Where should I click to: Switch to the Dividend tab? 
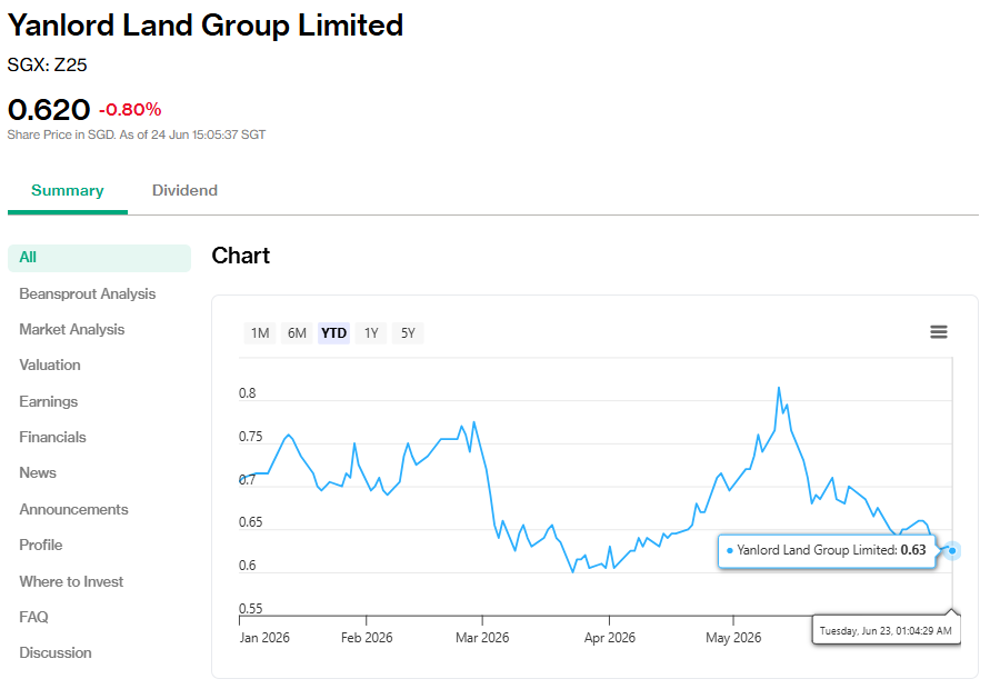185,191
